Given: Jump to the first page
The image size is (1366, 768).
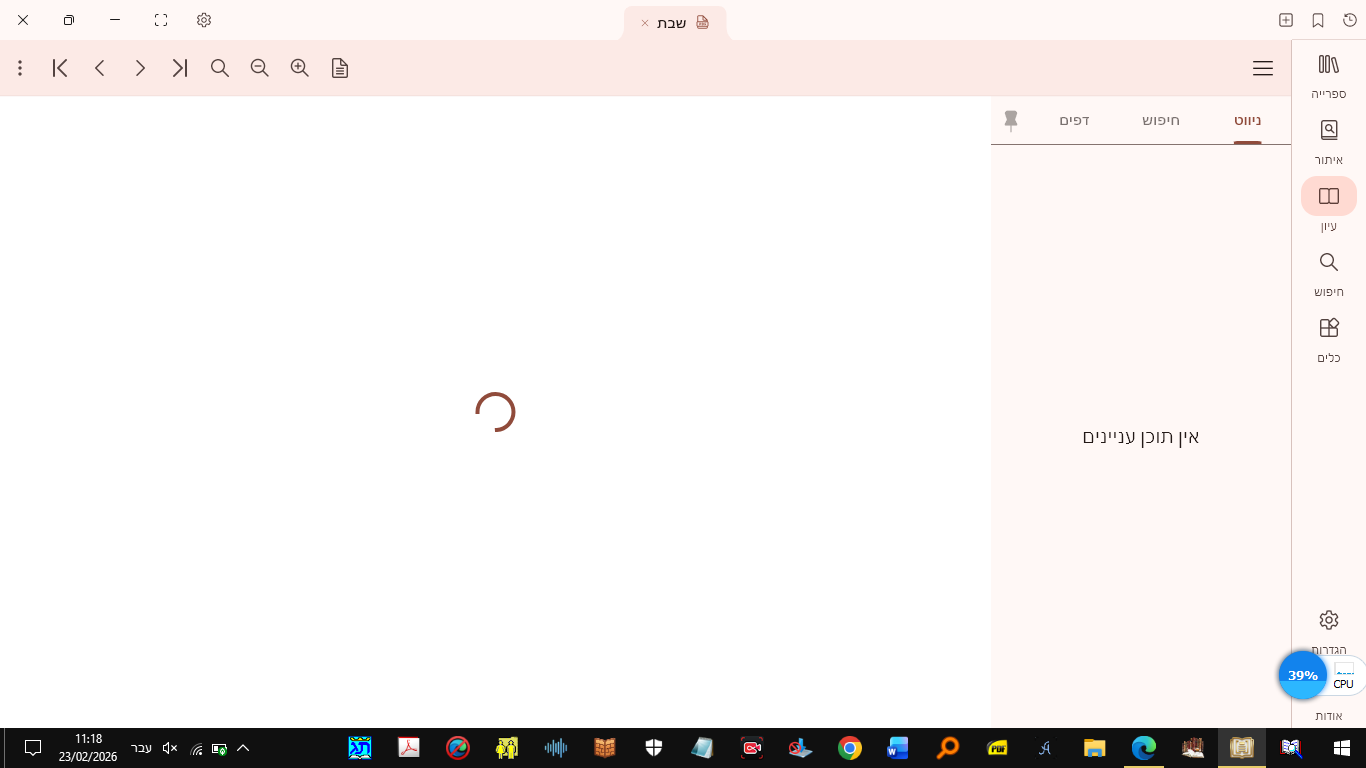Looking at the screenshot, I should pos(60,68).
